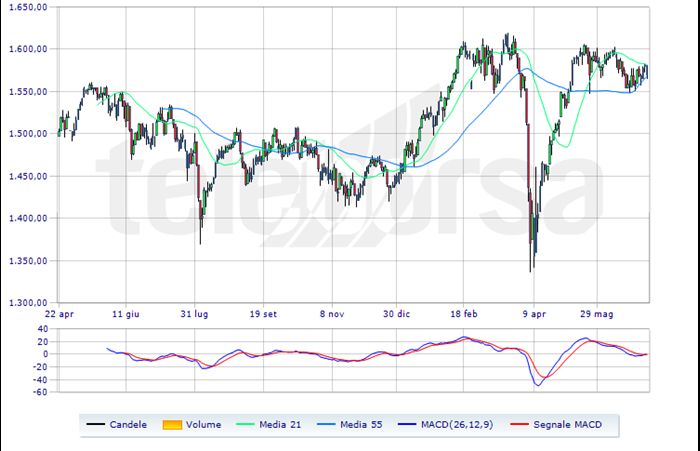The height and width of the screenshot is (451, 700).
Task: Click the 18 feb date axis label
Action: click(464, 314)
